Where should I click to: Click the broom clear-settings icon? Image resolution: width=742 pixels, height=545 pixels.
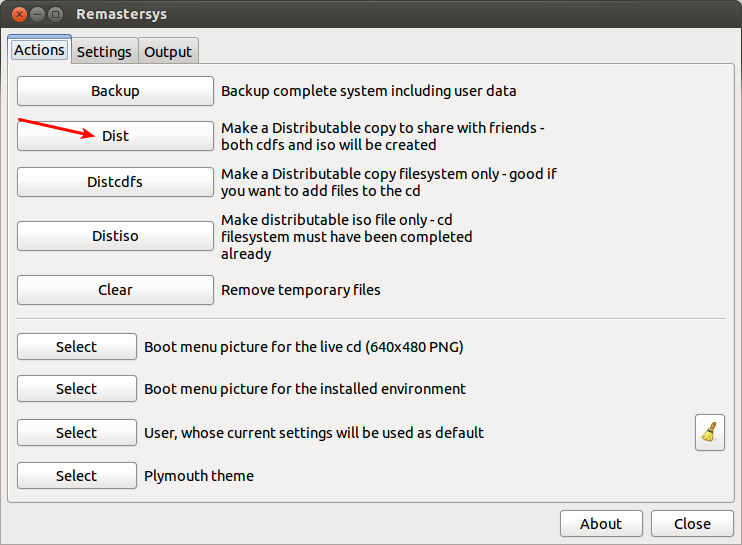710,432
